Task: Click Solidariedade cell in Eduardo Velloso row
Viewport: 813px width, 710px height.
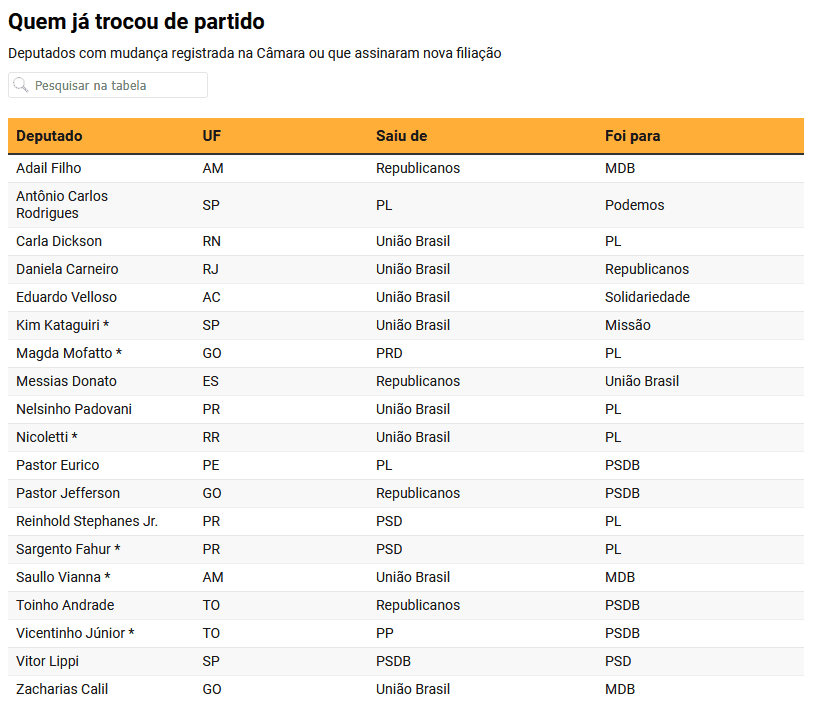Action: point(647,297)
